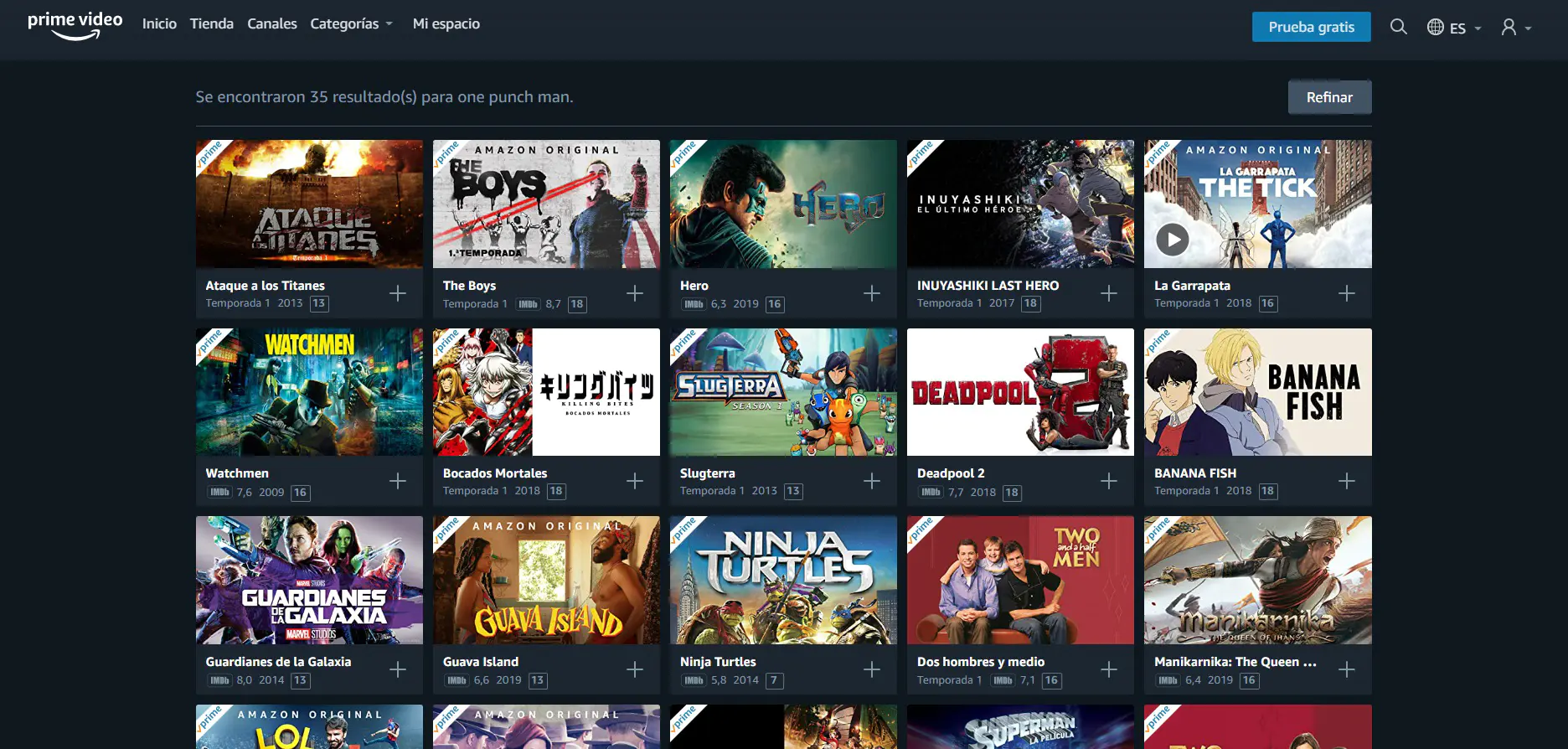Open the Tienda section
Image resolution: width=1568 pixels, height=749 pixels.
(212, 23)
